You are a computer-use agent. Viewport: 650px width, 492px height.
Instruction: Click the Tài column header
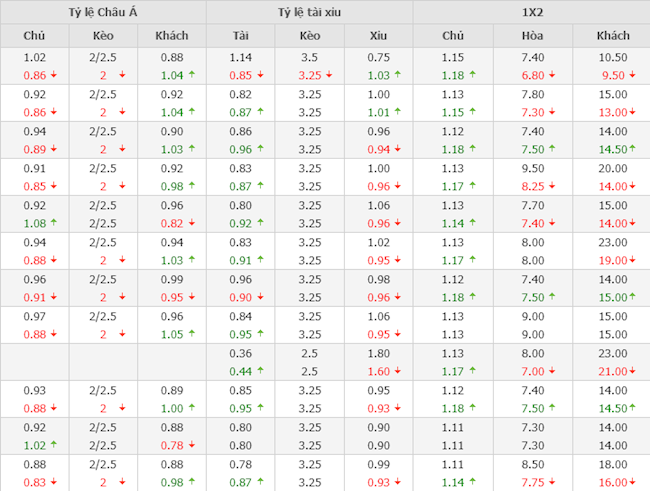[240, 36]
